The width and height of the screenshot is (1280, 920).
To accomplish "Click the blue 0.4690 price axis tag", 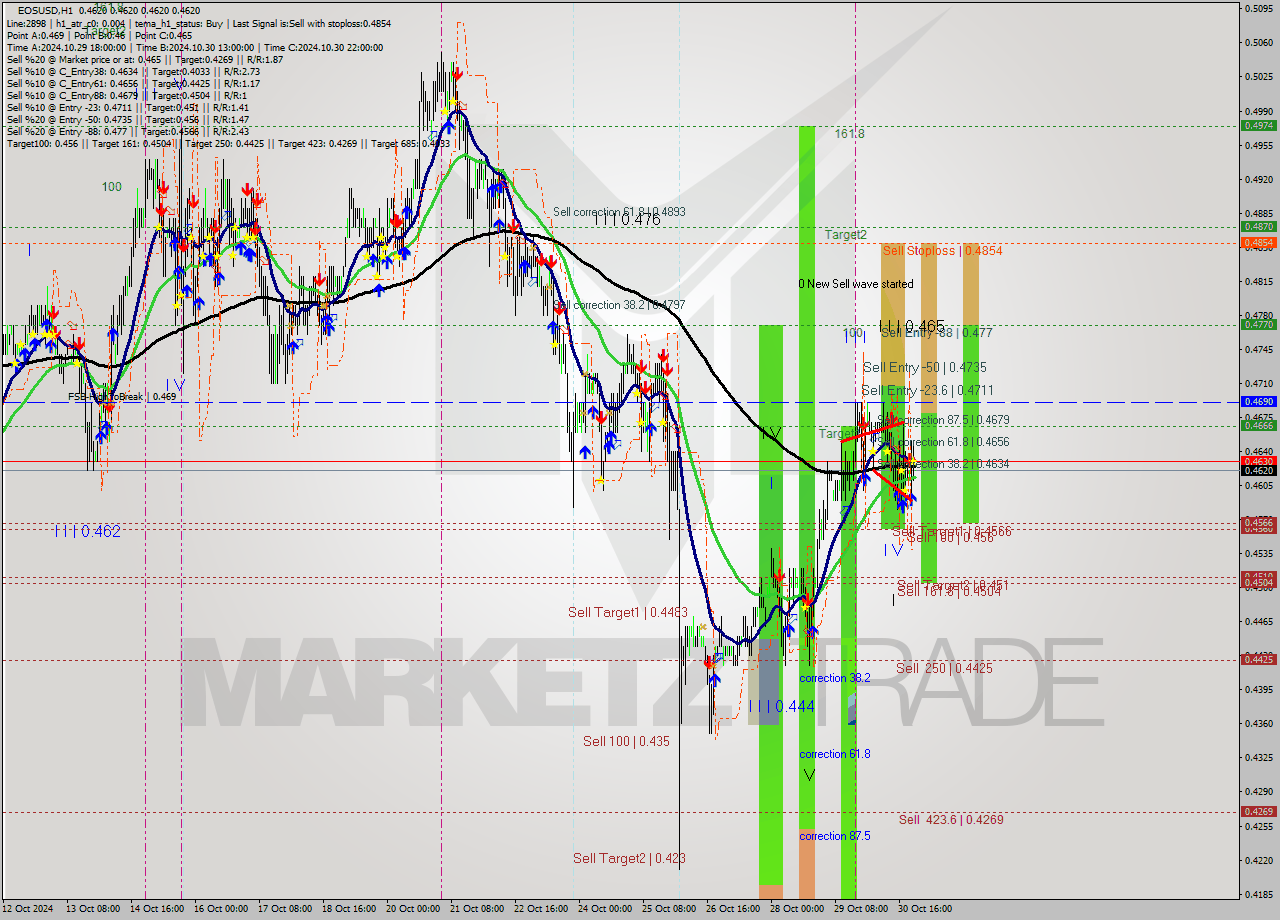I will pyautogui.click(x=1258, y=401).
